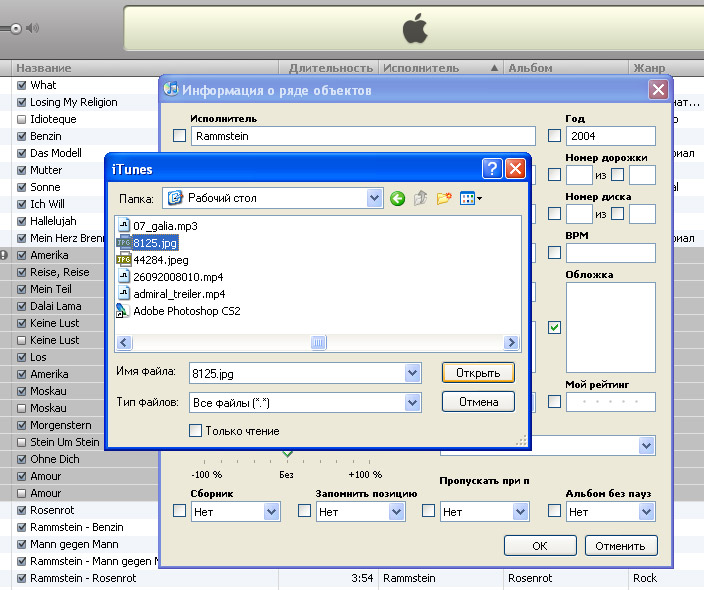Create new folder icon in file dialog
Image resolution: width=704 pixels, height=590 pixels.
pyautogui.click(x=444, y=198)
